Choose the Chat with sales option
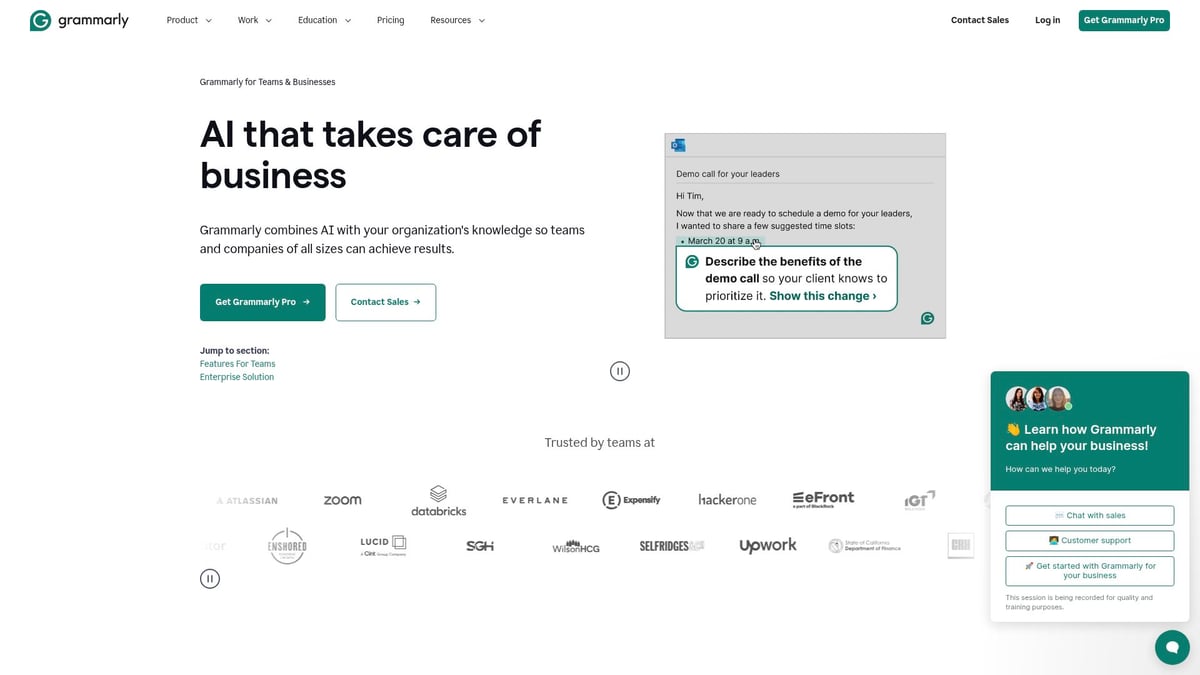This screenshot has width=1200, height=675. coord(1089,515)
